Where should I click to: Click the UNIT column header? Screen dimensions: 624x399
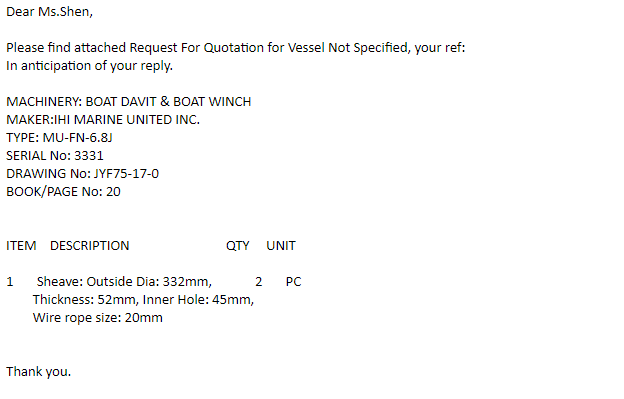click(281, 246)
